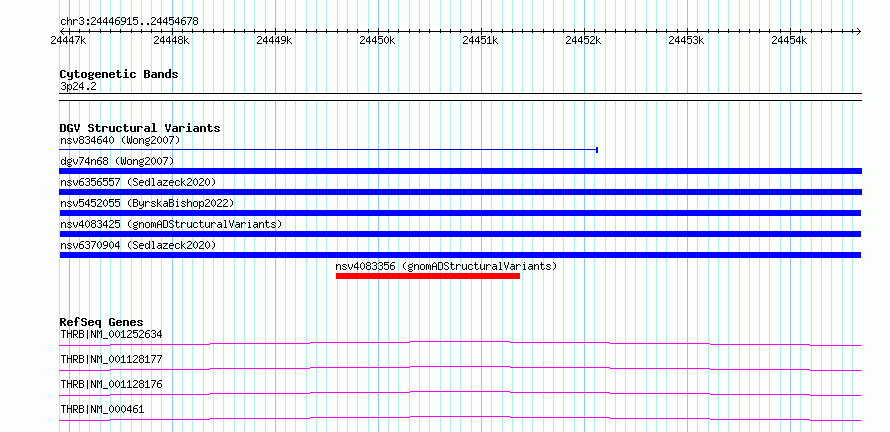Screen dimensions: 890x432
Task: Click the 24453k ruler position
Action: click(x=687, y=40)
